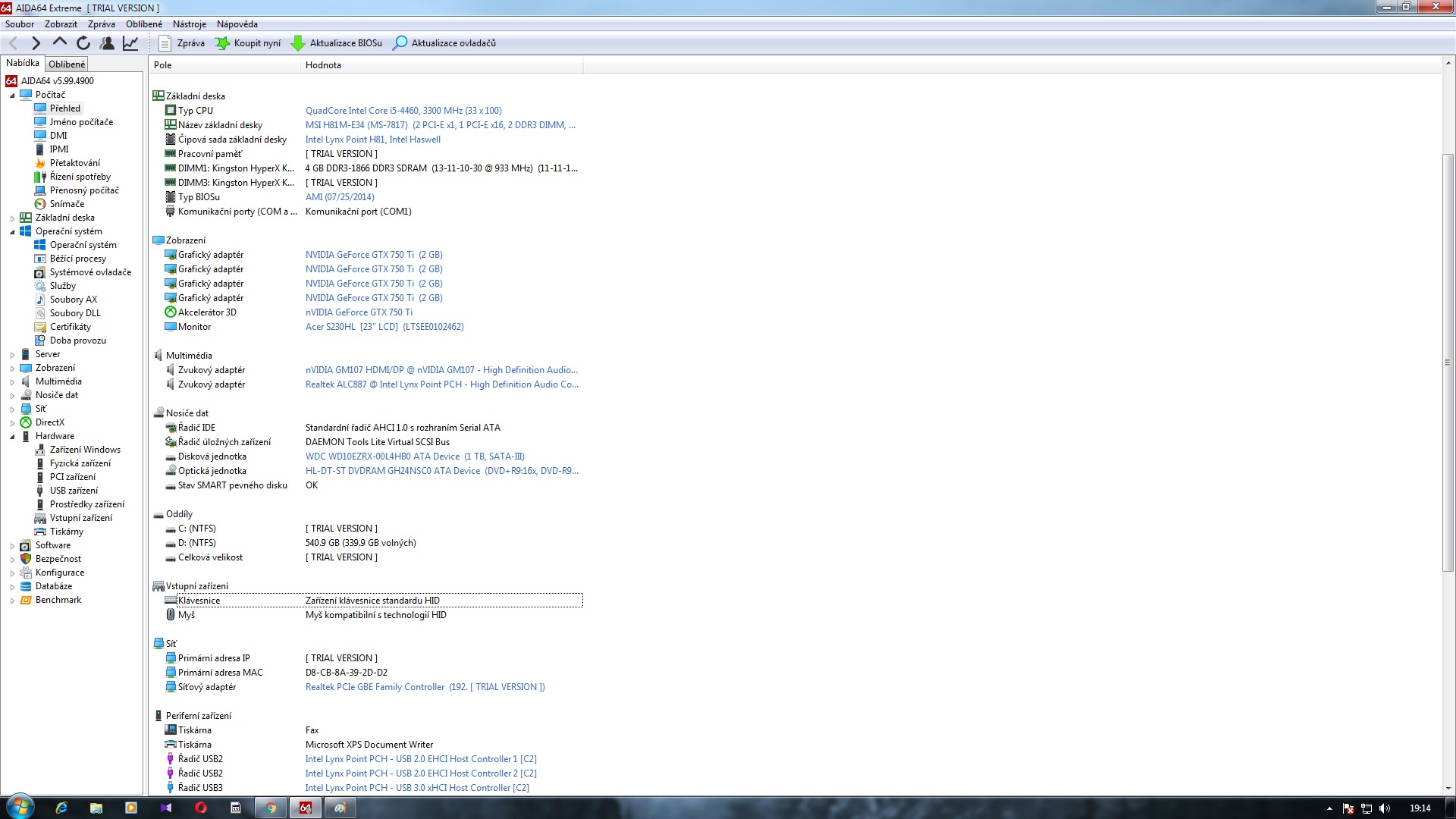
Task: Expand the Benchmark tree node
Action: [12, 601]
